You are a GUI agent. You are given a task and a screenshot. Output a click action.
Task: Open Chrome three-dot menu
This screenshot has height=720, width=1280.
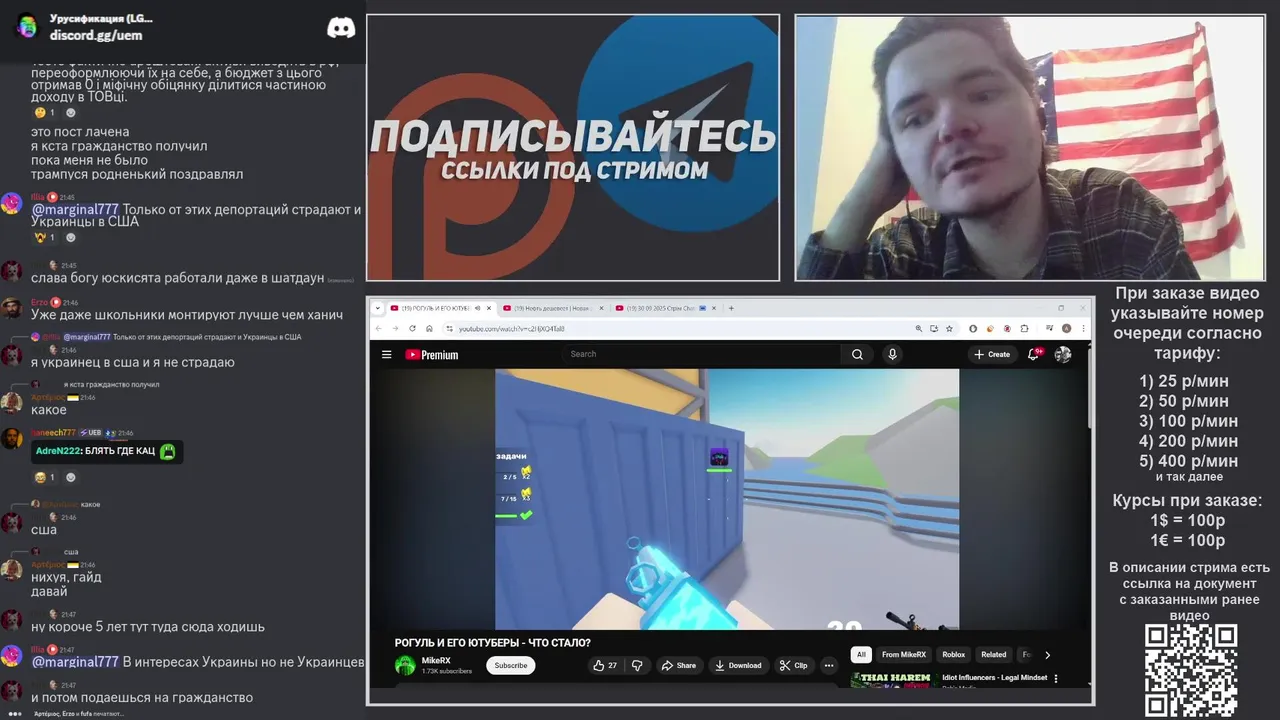[1083, 328]
